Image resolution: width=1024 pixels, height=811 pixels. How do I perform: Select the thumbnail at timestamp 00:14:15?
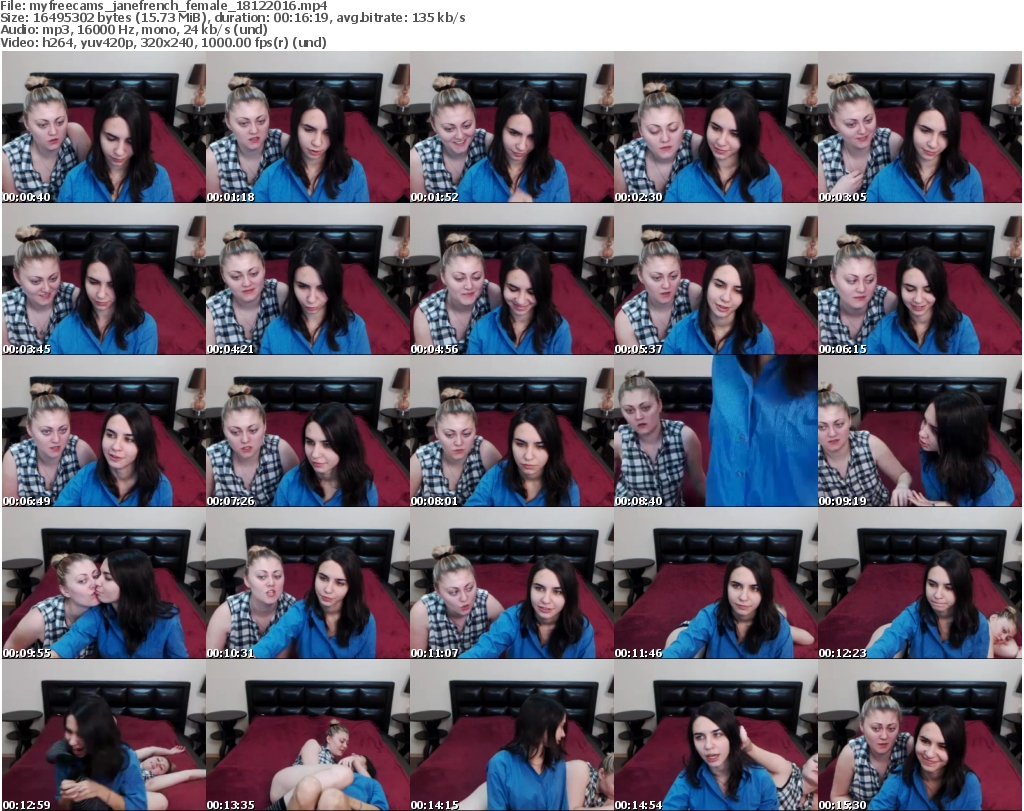(x=511, y=735)
